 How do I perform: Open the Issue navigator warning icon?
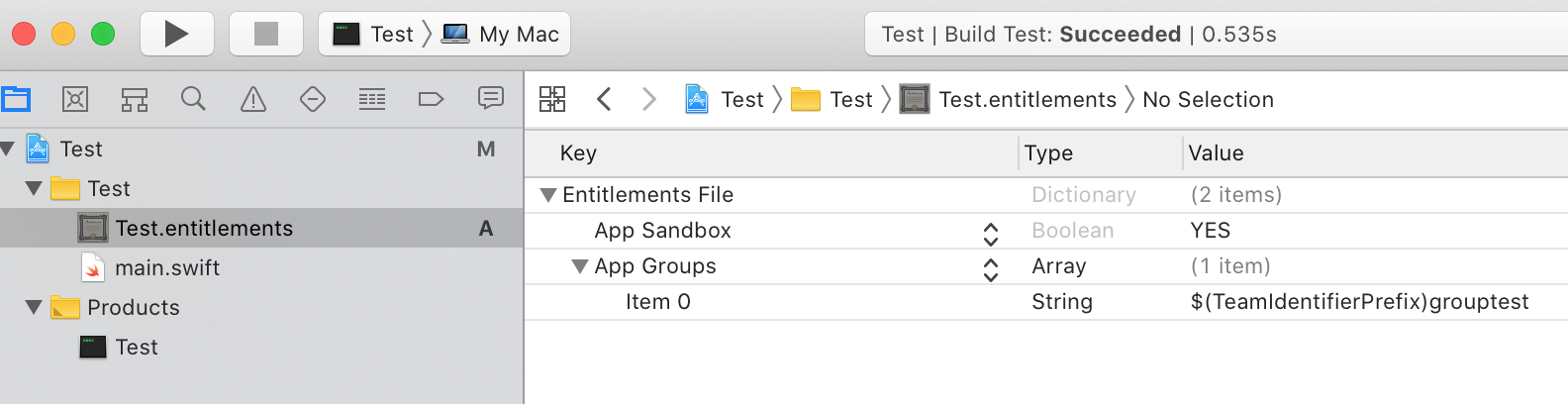253,99
